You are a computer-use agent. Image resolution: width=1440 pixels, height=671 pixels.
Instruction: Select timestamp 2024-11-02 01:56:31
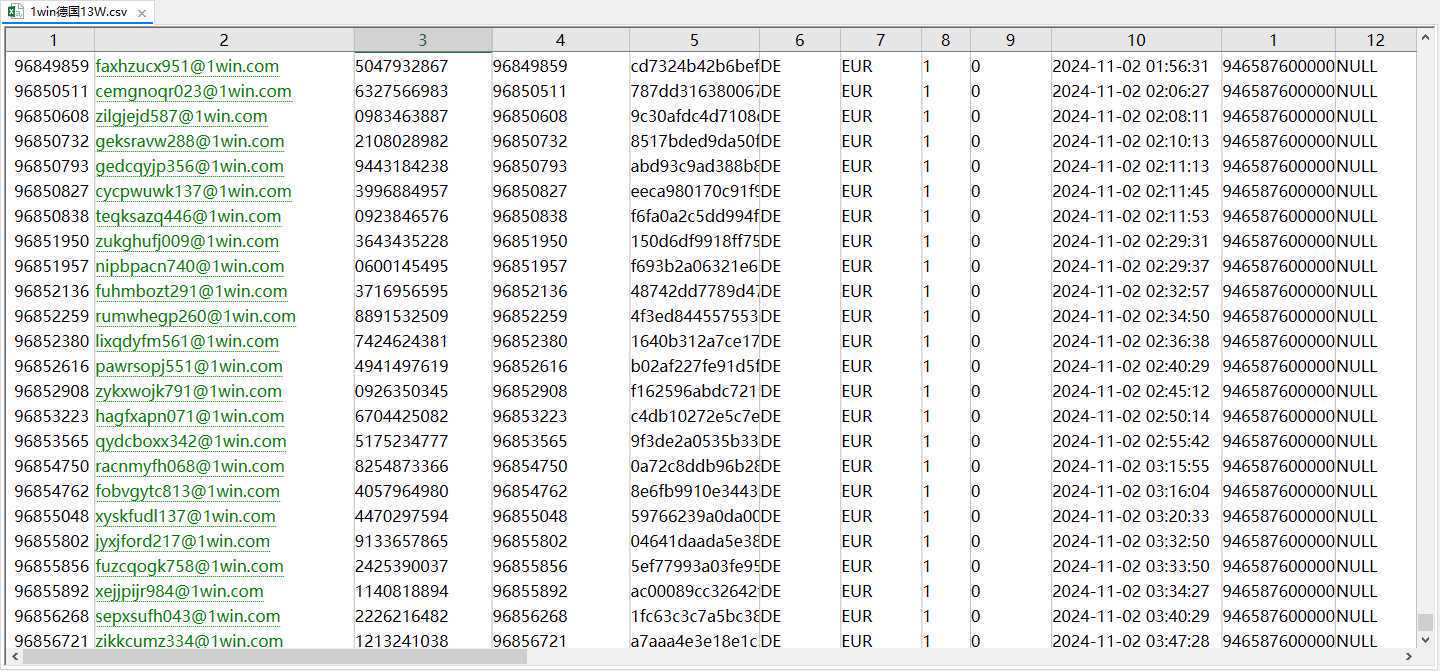click(1131, 66)
